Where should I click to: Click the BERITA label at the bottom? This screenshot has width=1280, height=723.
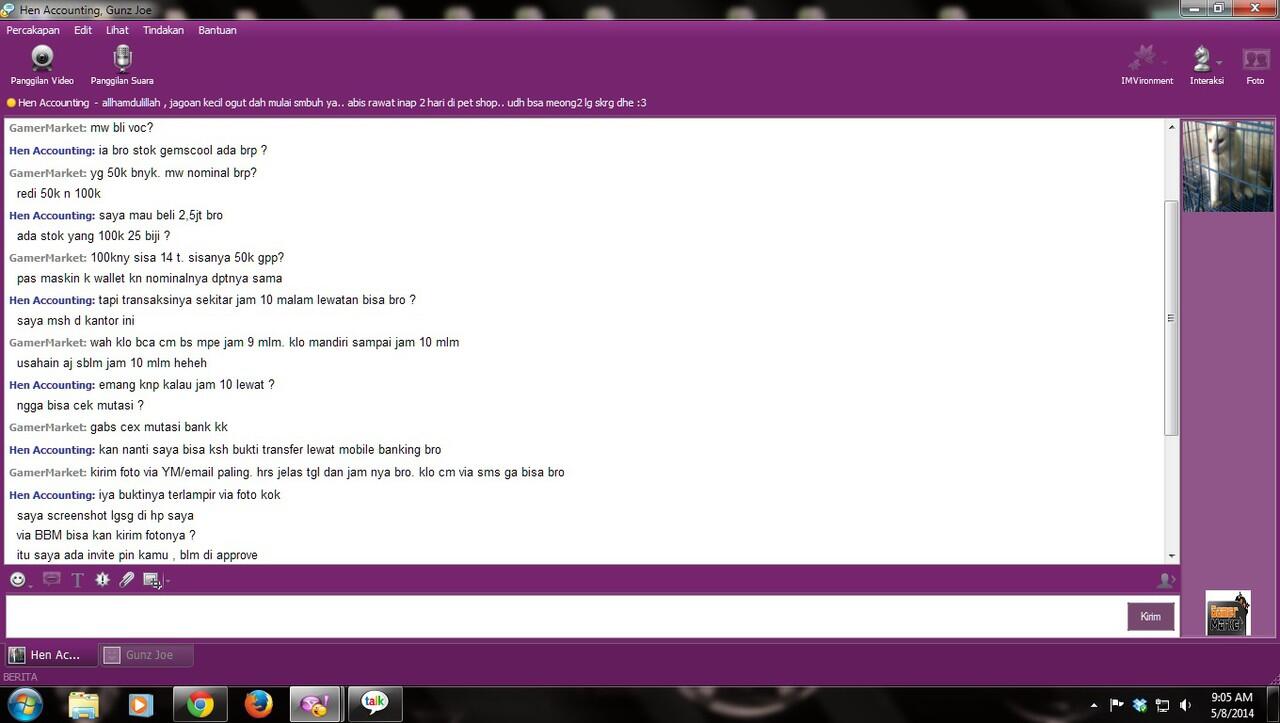(20, 677)
